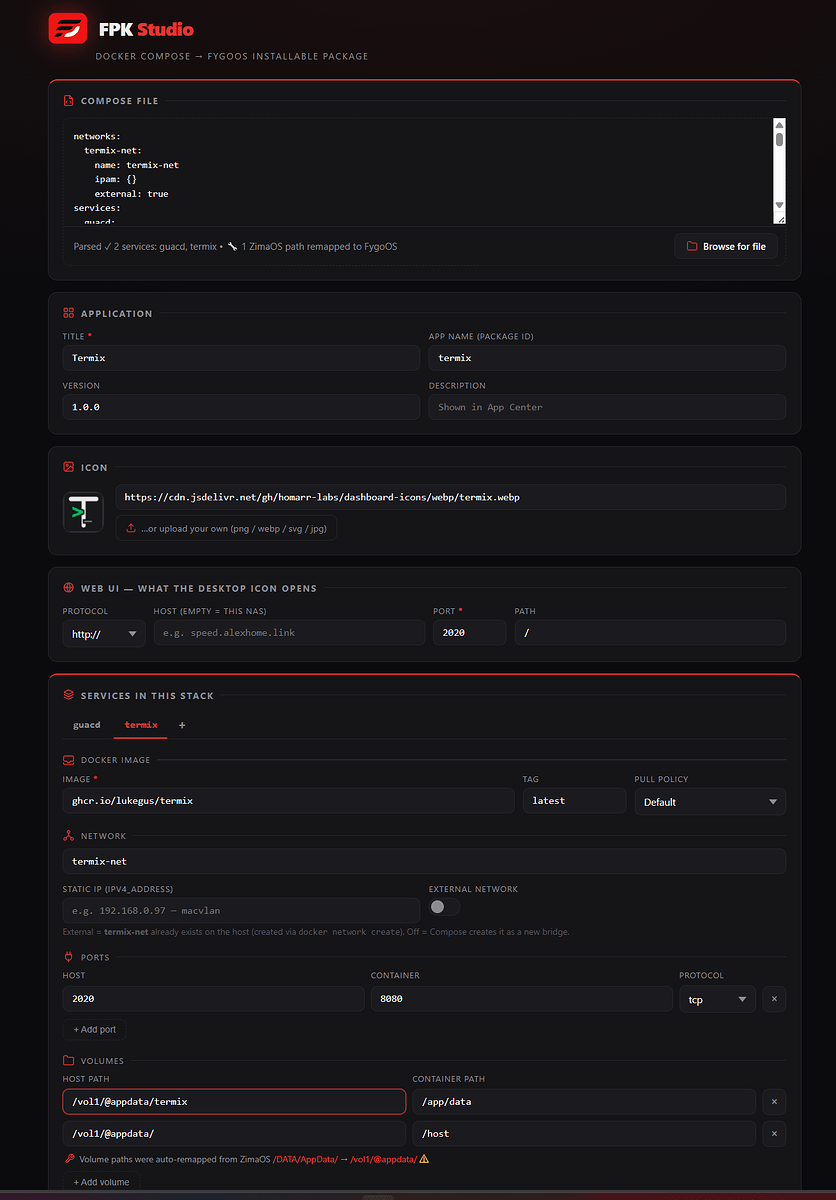This screenshot has width=836, height=1200.
Task: Click the Network section icon
Action: tap(68, 836)
